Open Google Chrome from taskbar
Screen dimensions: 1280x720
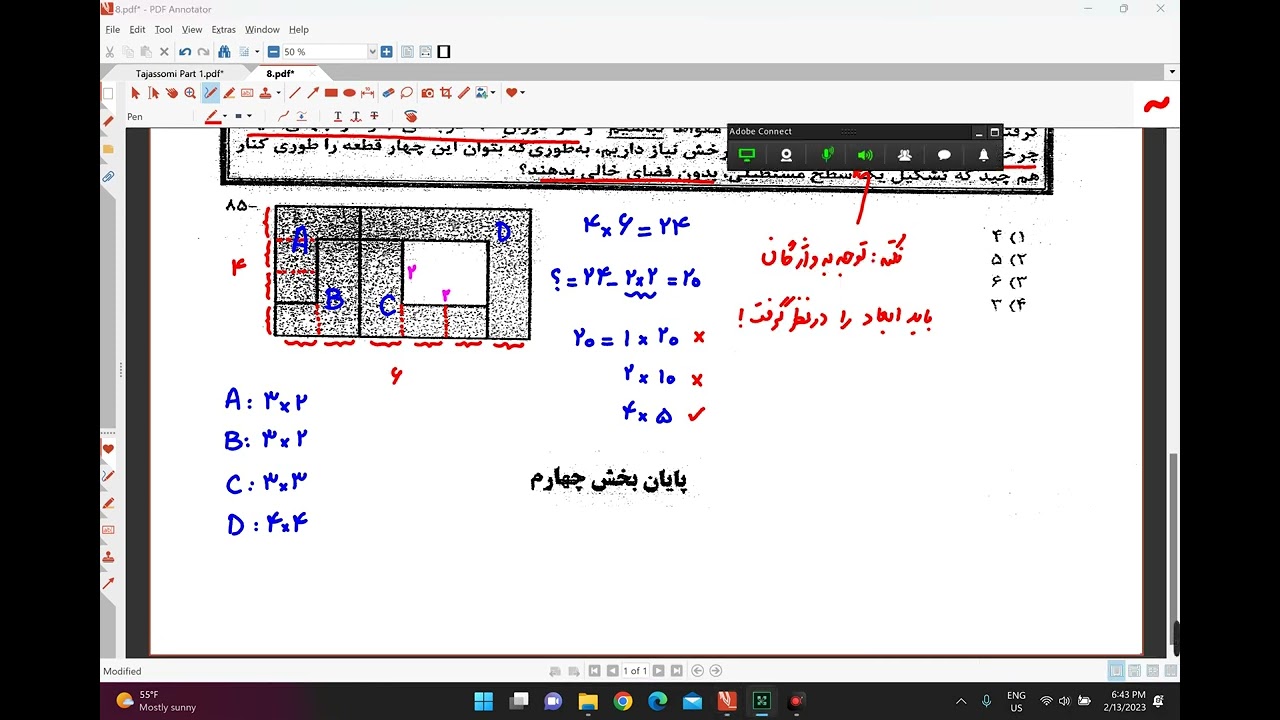click(622, 701)
